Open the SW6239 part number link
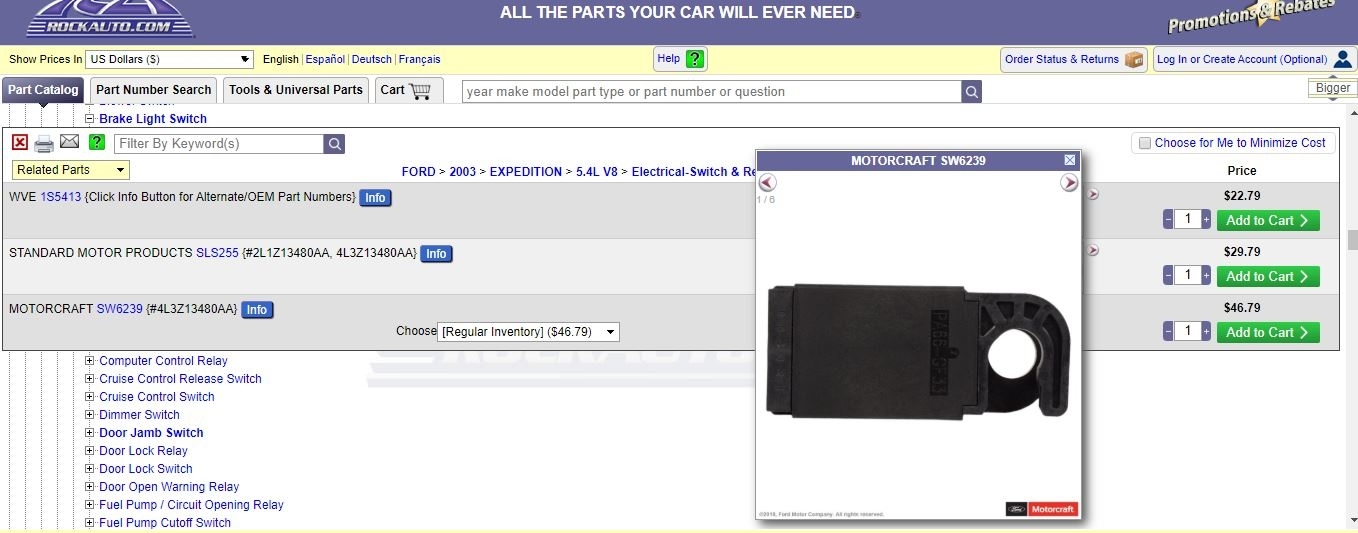 pos(120,309)
